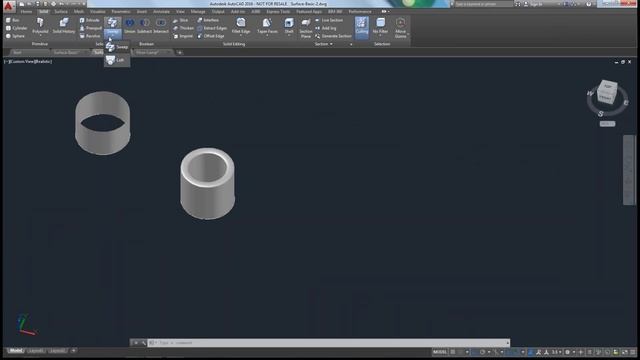The width and height of the screenshot is (640, 360).
Task: Click the Polysolid tool
Action: (40, 25)
